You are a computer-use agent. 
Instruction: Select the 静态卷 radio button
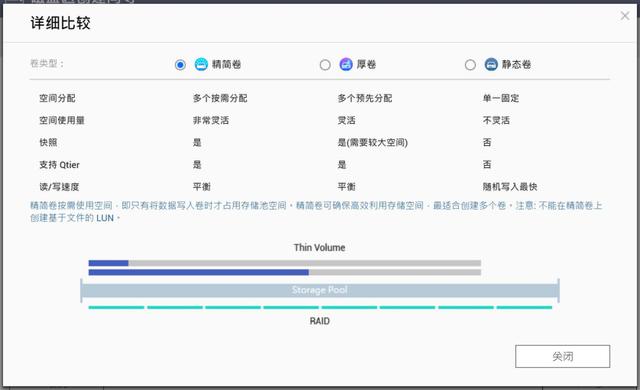click(470, 65)
